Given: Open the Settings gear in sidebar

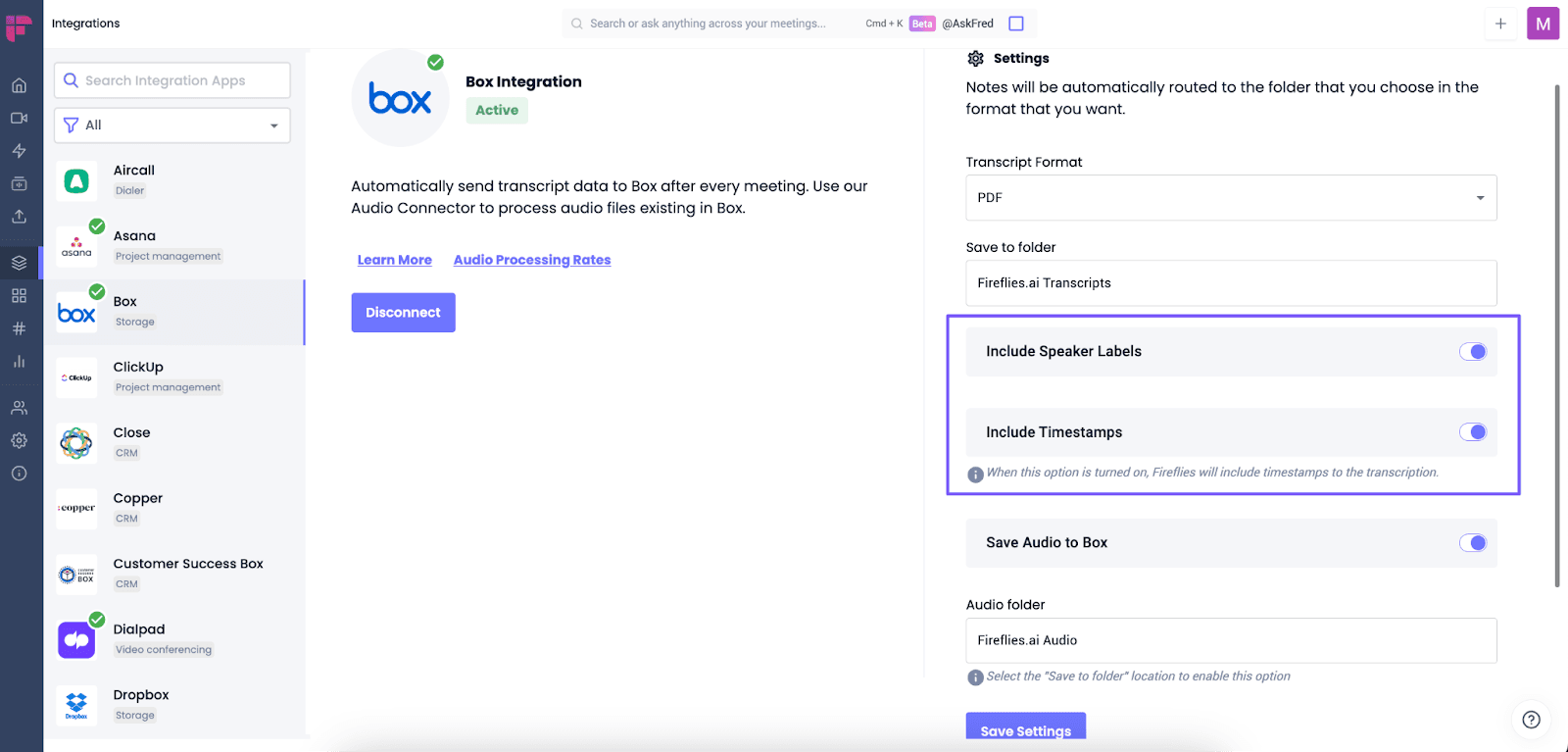Looking at the screenshot, I should (19, 440).
